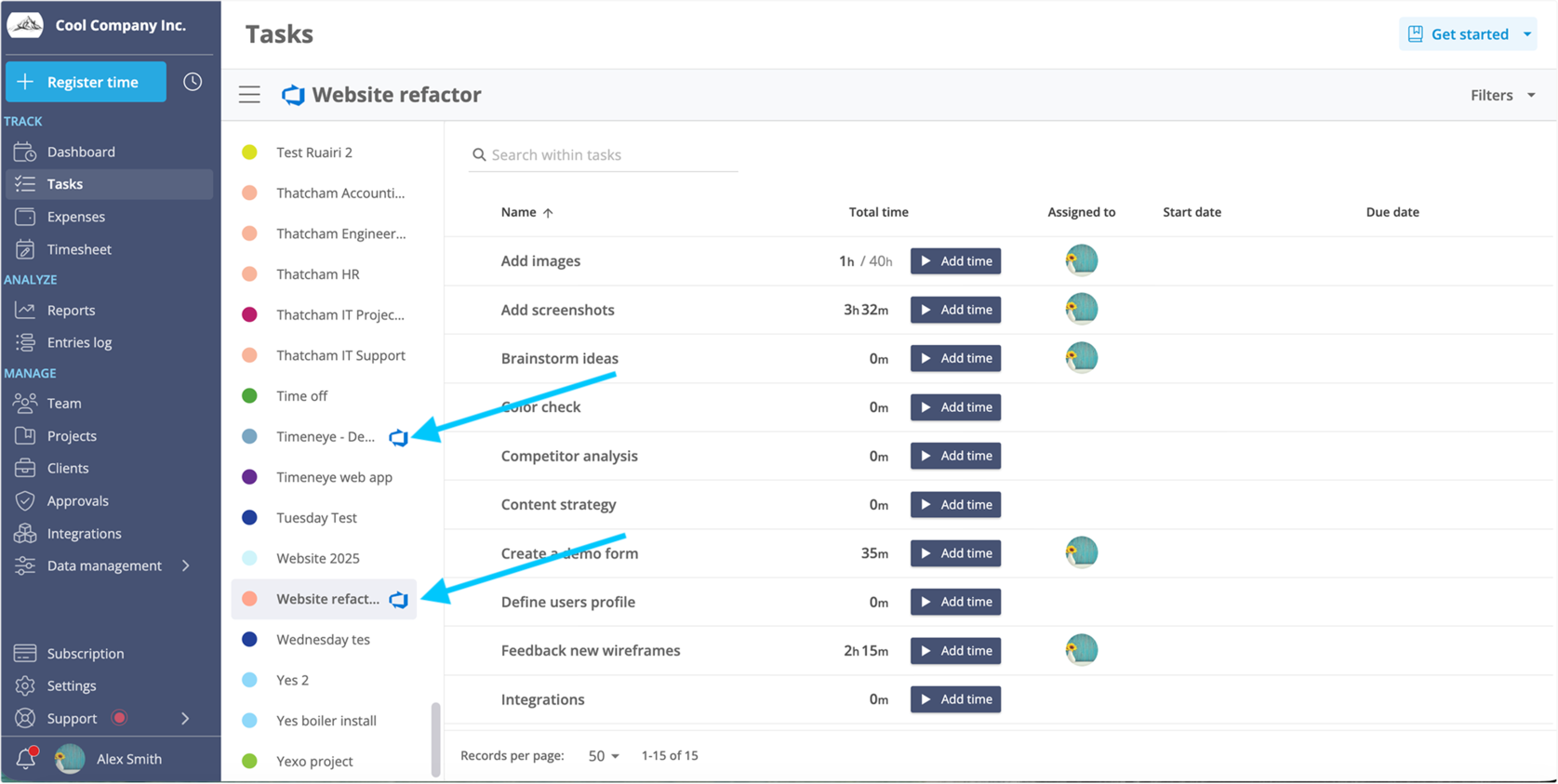Expand the Support submenu
This screenshot has height=784, width=1558.
[186, 719]
